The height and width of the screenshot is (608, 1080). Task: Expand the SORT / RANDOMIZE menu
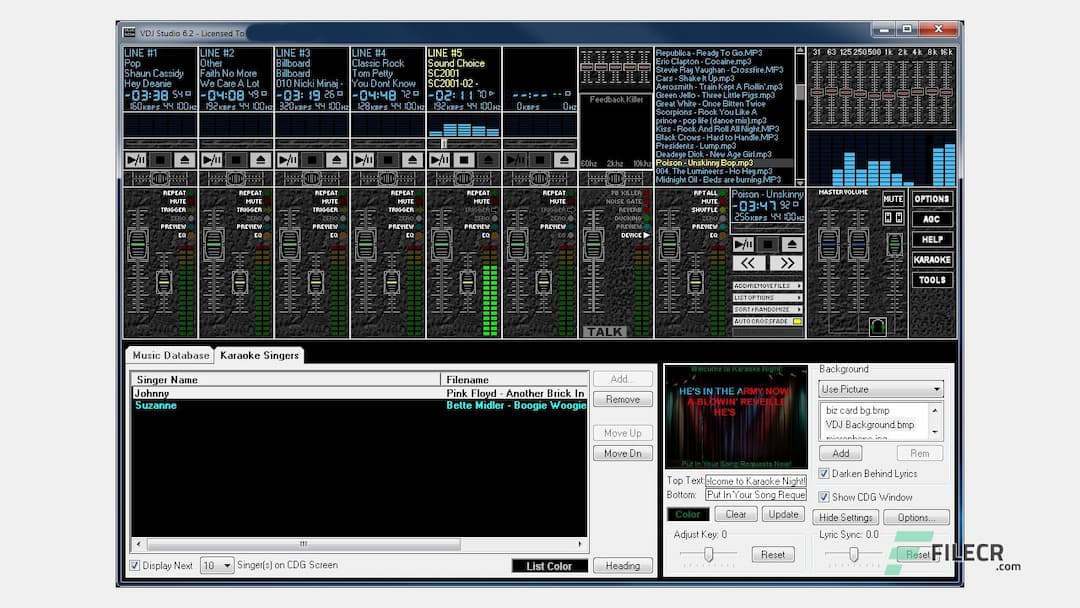[x=763, y=310]
